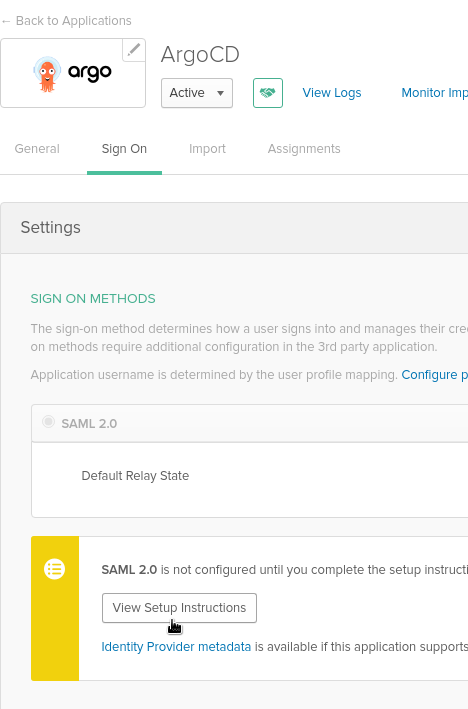Open the Monitor Imports link
Screen dimensions: 468x709
(435, 93)
